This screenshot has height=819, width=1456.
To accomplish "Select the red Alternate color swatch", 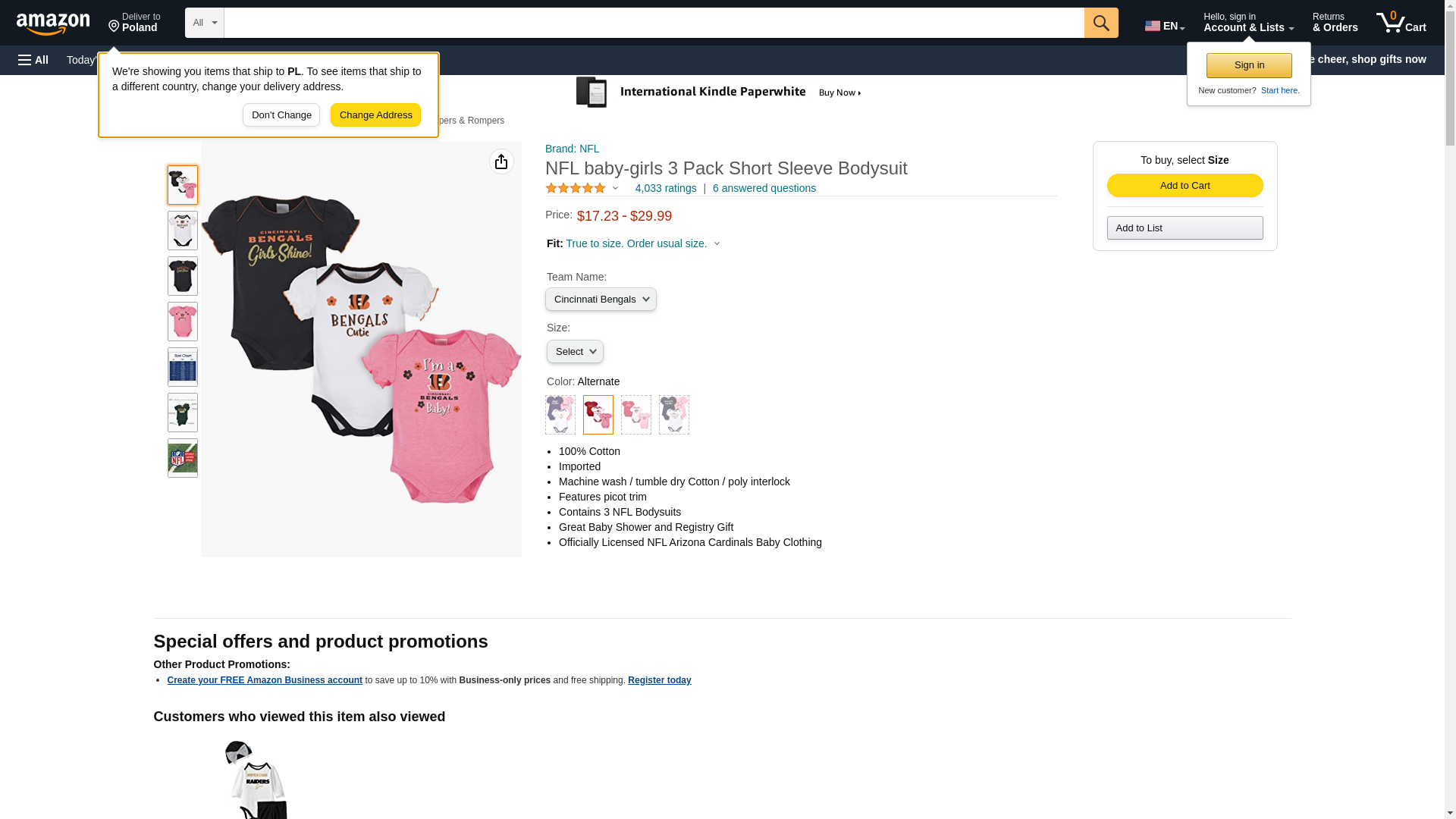I will [x=598, y=415].
